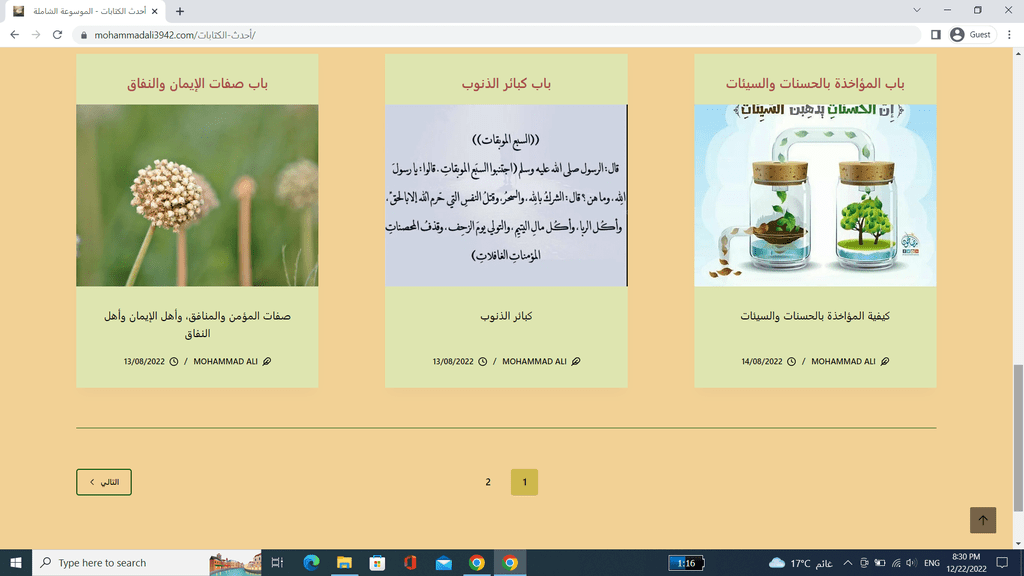The height and width of the screenshot is (576, 1024).
Task: Open Mail app from taskbar
Action: point(443,562)
